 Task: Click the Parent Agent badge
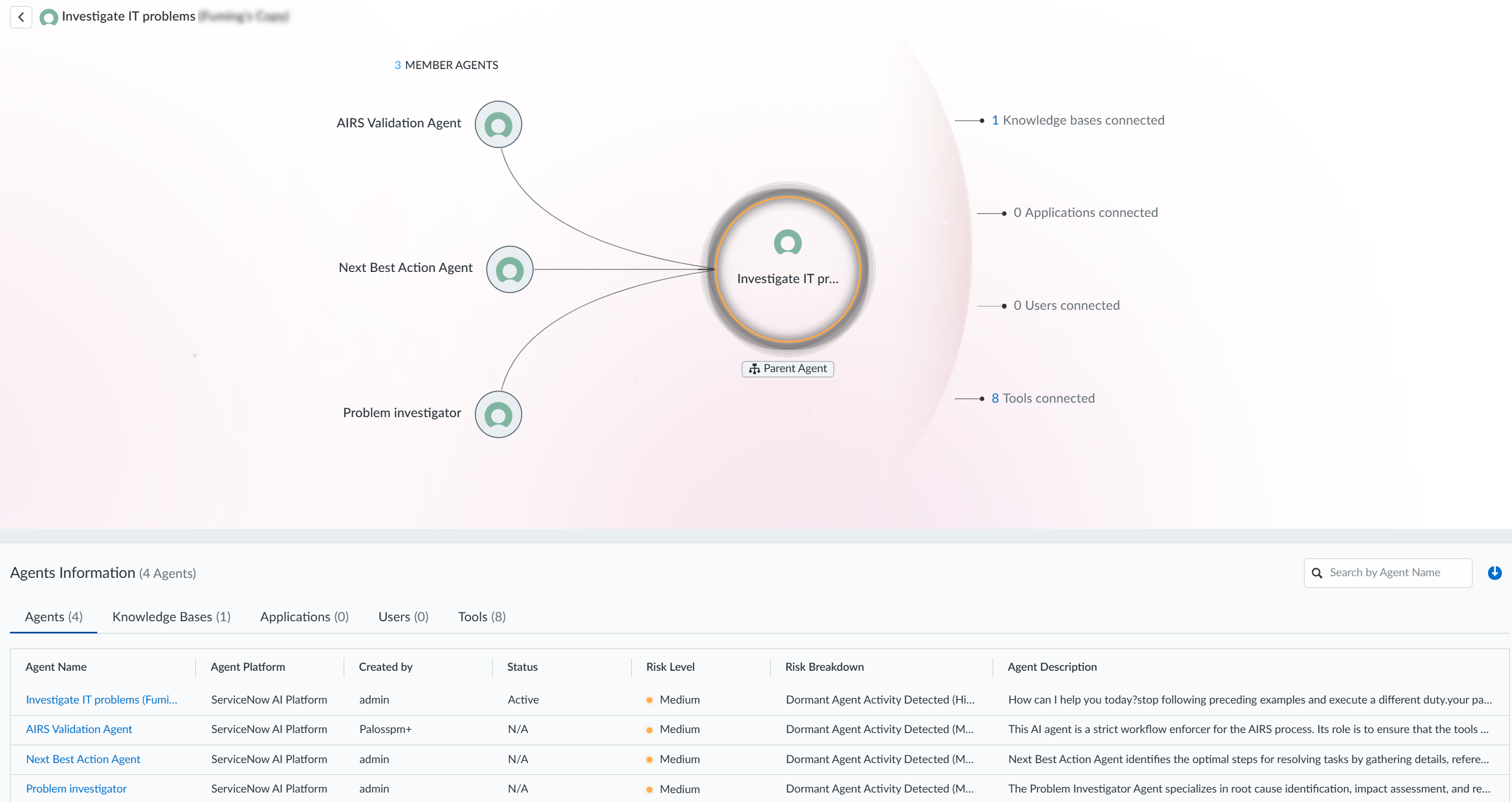787,369
